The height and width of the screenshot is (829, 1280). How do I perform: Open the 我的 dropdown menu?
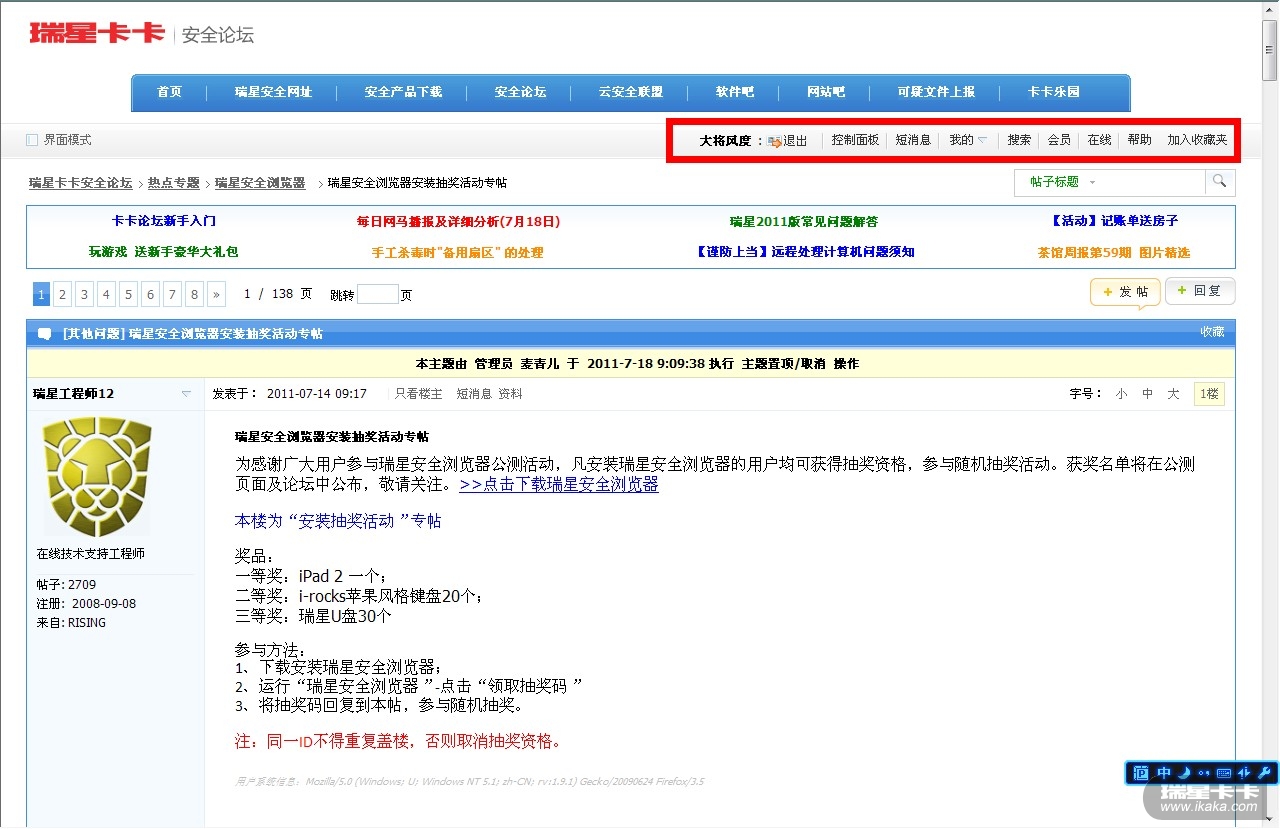968,141
